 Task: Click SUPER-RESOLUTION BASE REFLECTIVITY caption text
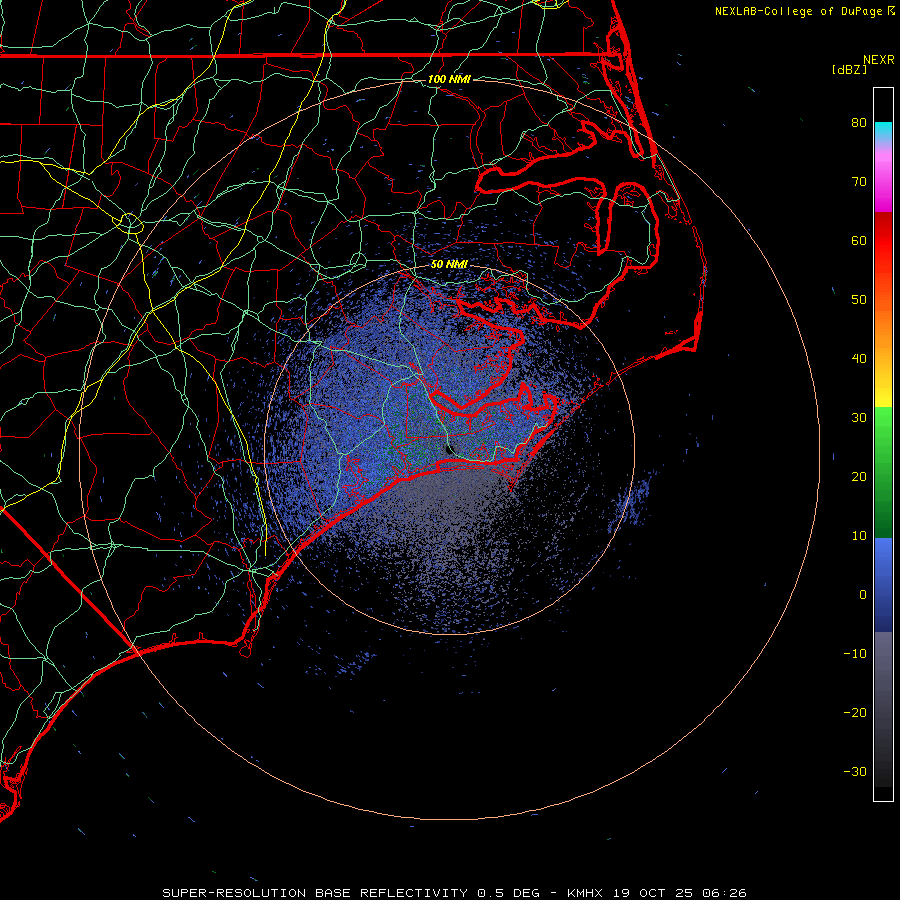pos(315,893)
